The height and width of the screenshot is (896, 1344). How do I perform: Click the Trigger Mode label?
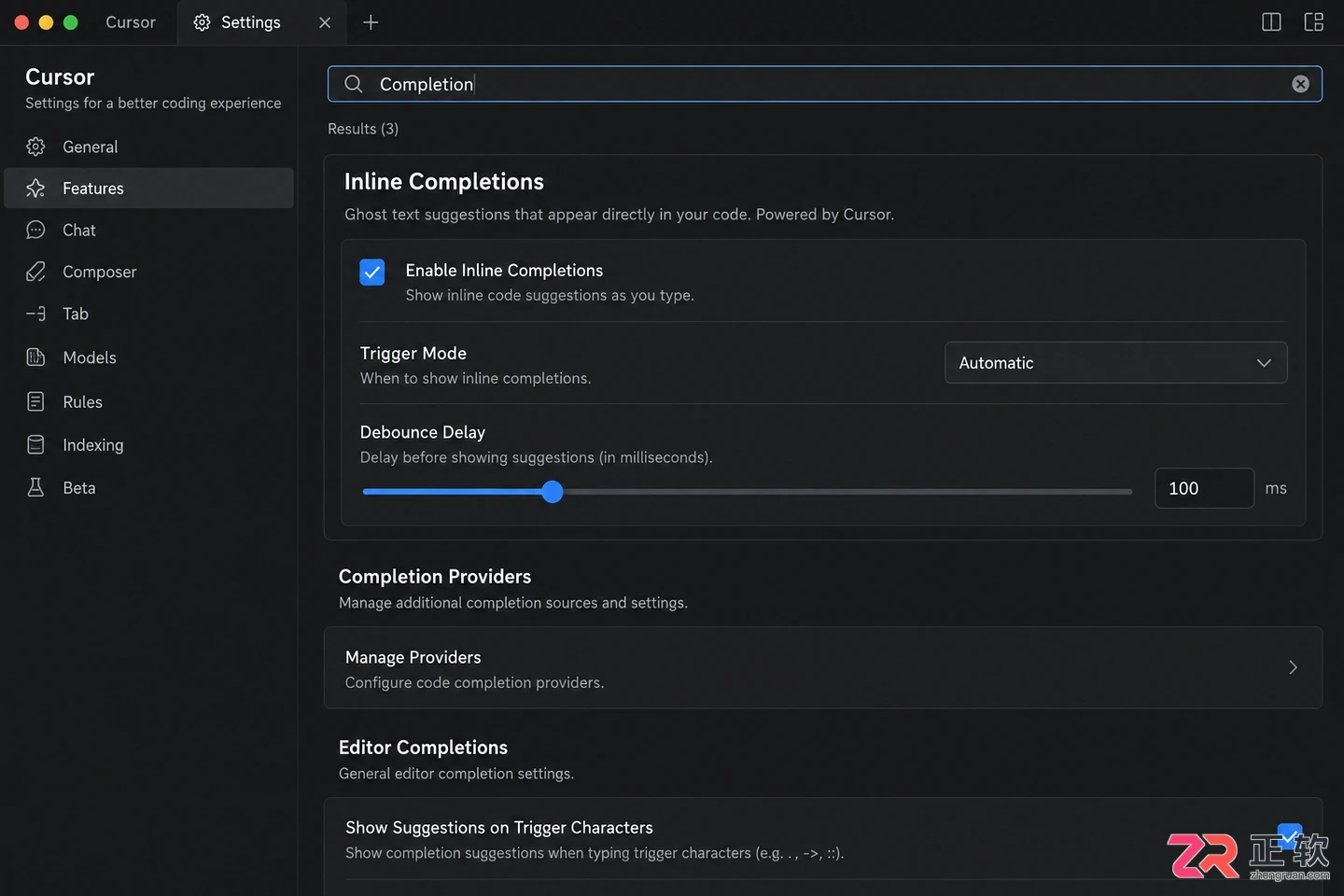413,353
